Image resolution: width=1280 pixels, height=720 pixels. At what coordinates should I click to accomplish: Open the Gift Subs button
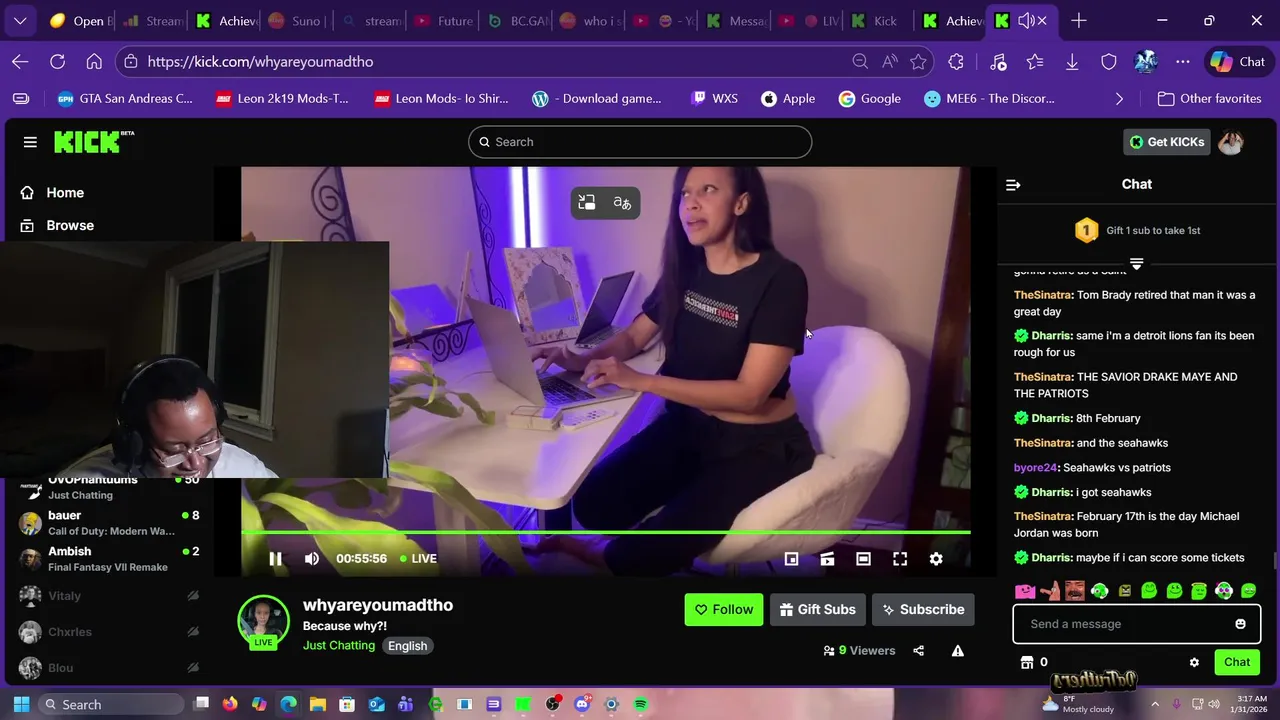tap(817, 609)
